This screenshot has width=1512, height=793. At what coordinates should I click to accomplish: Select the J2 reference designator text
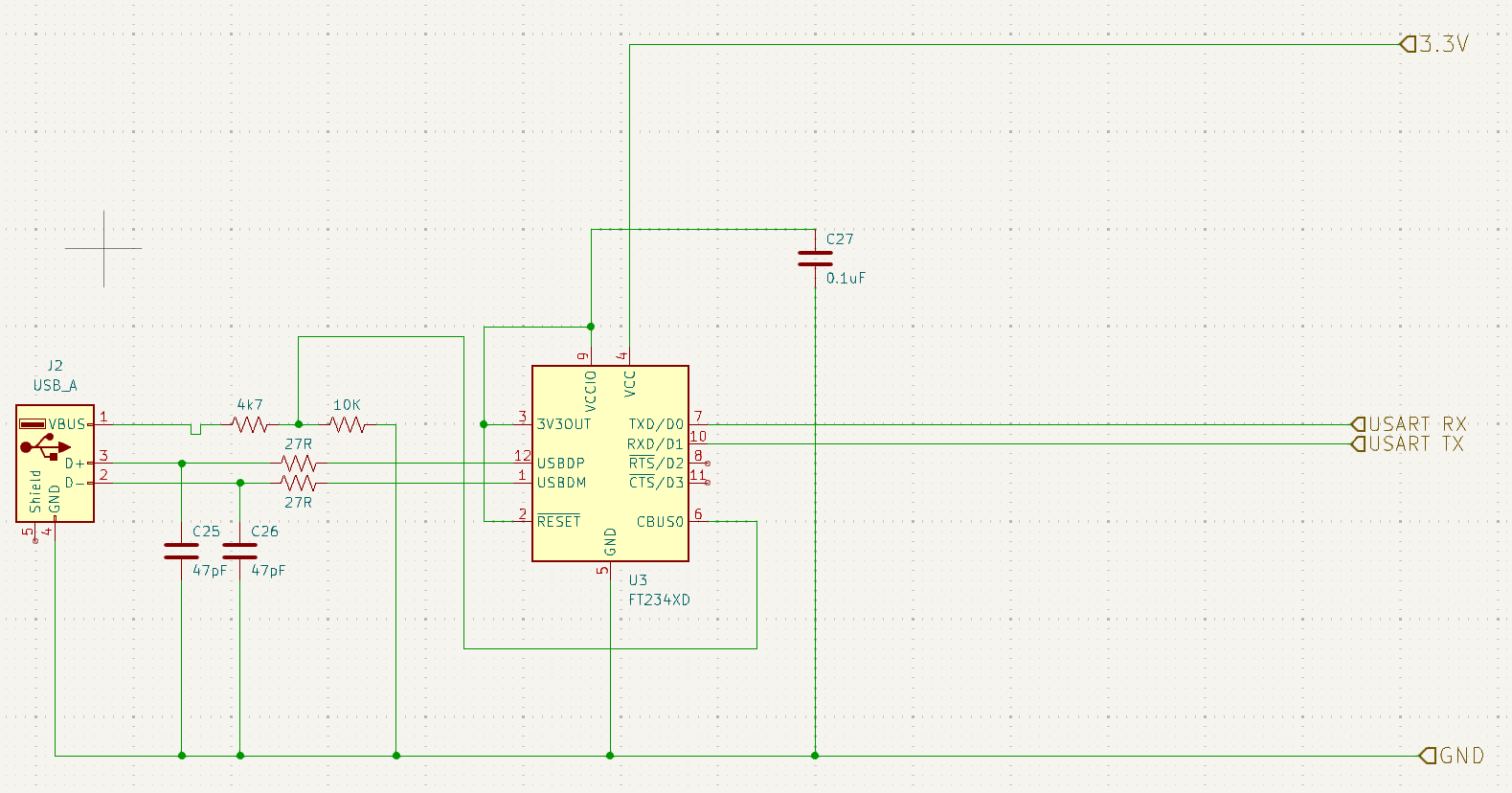55,366
